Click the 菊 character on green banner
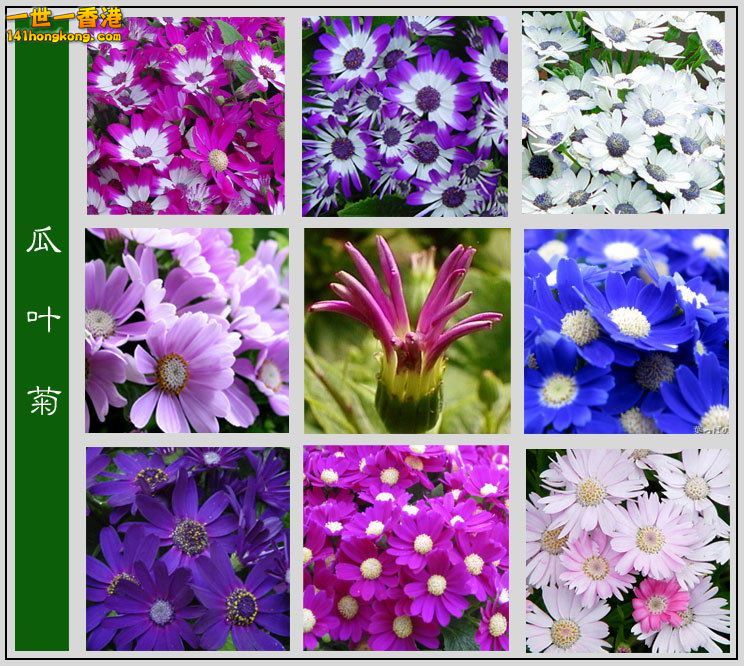The height and width of the screenshot is (666, 744). click(43, 400)
